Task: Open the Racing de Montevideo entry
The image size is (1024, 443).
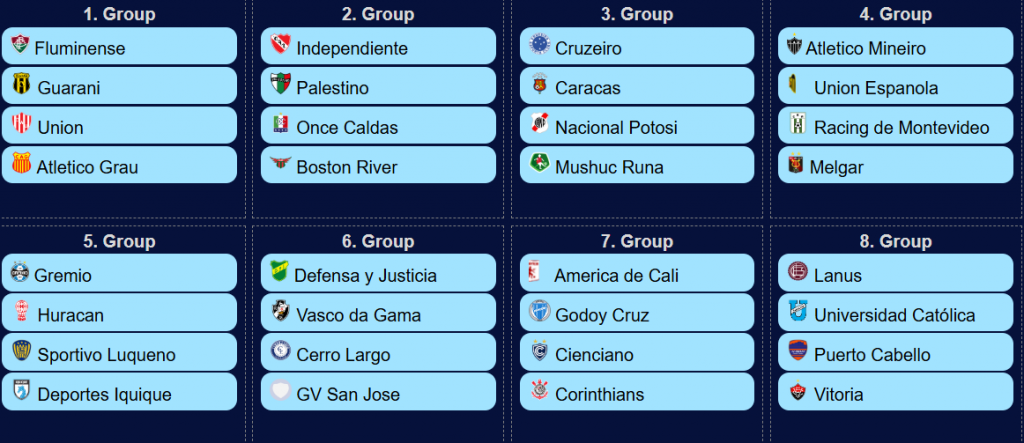Action: click(x=895, y=125)
